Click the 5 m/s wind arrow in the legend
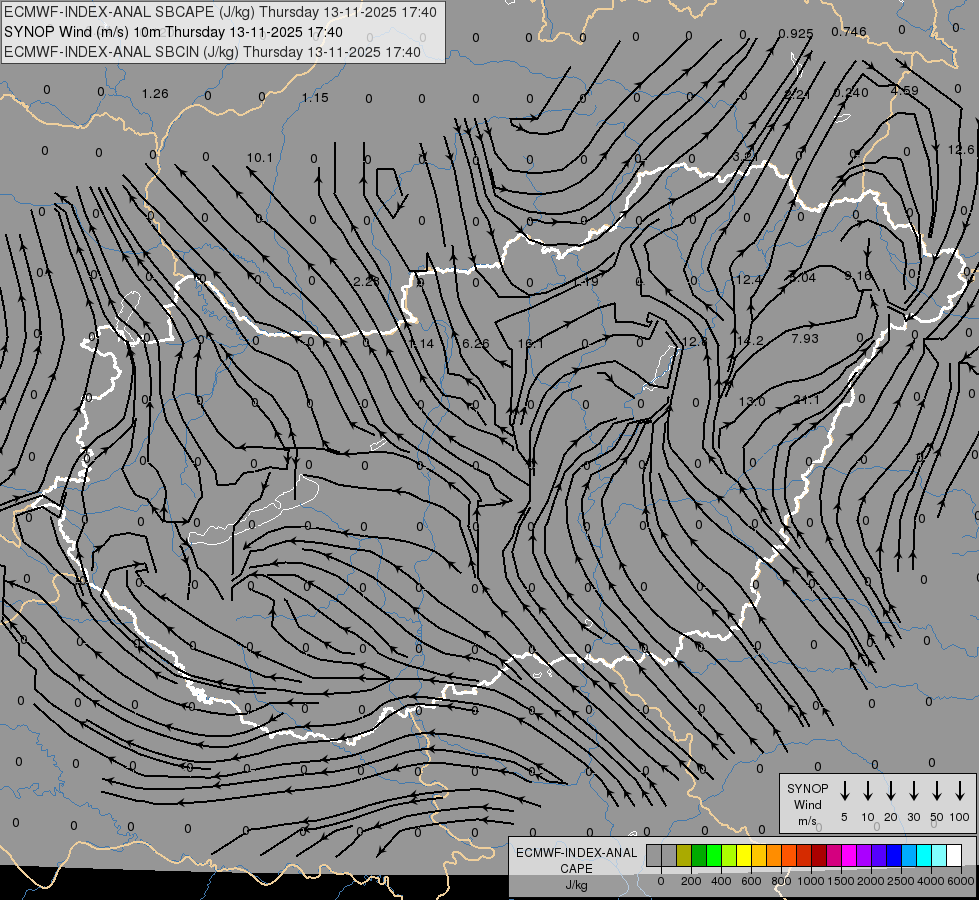The width and height of the screenshot is (979, 900). [844, 791]
